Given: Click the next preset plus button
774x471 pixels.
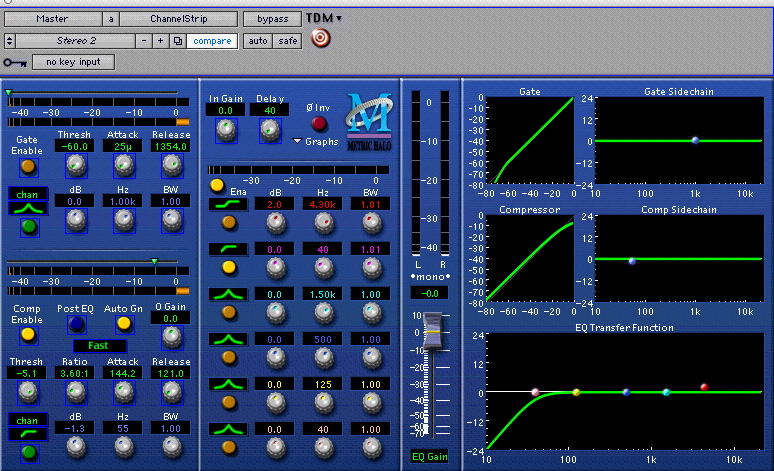Looking at the screenshot, I should (160, 41).
